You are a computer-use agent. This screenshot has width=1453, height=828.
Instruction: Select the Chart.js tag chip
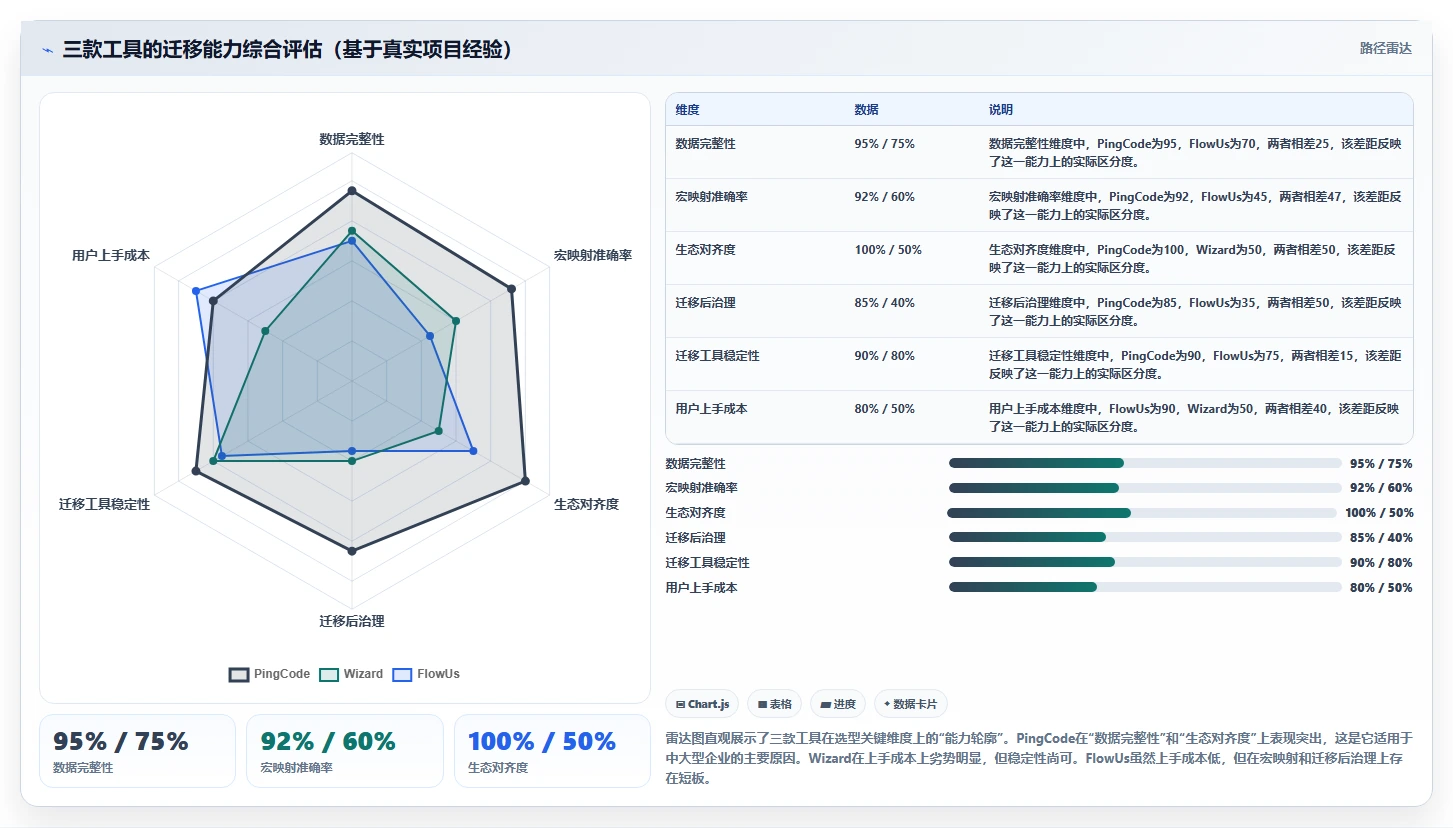tap(702, 704)
